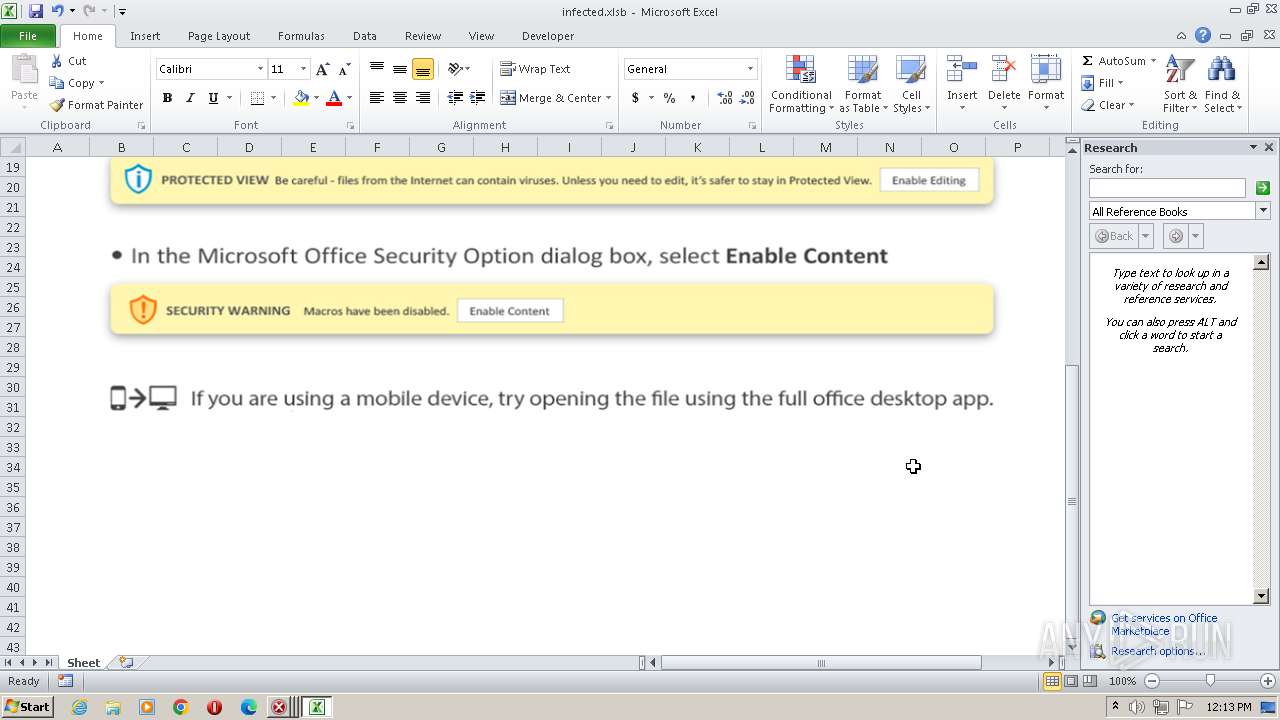1280x720 pixels.
Task: Switch to Page Layout view
Action: point(1071,681)
